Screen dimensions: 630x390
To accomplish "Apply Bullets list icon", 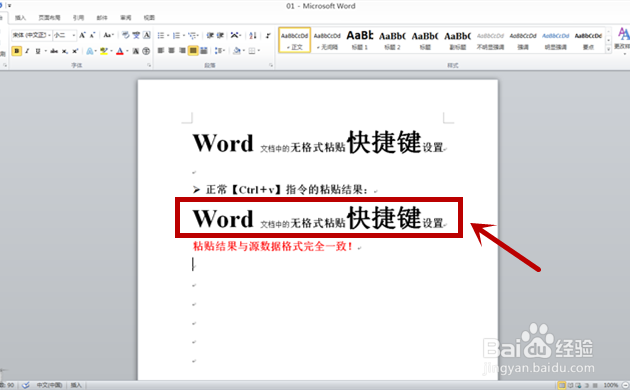I will (161, 35).
